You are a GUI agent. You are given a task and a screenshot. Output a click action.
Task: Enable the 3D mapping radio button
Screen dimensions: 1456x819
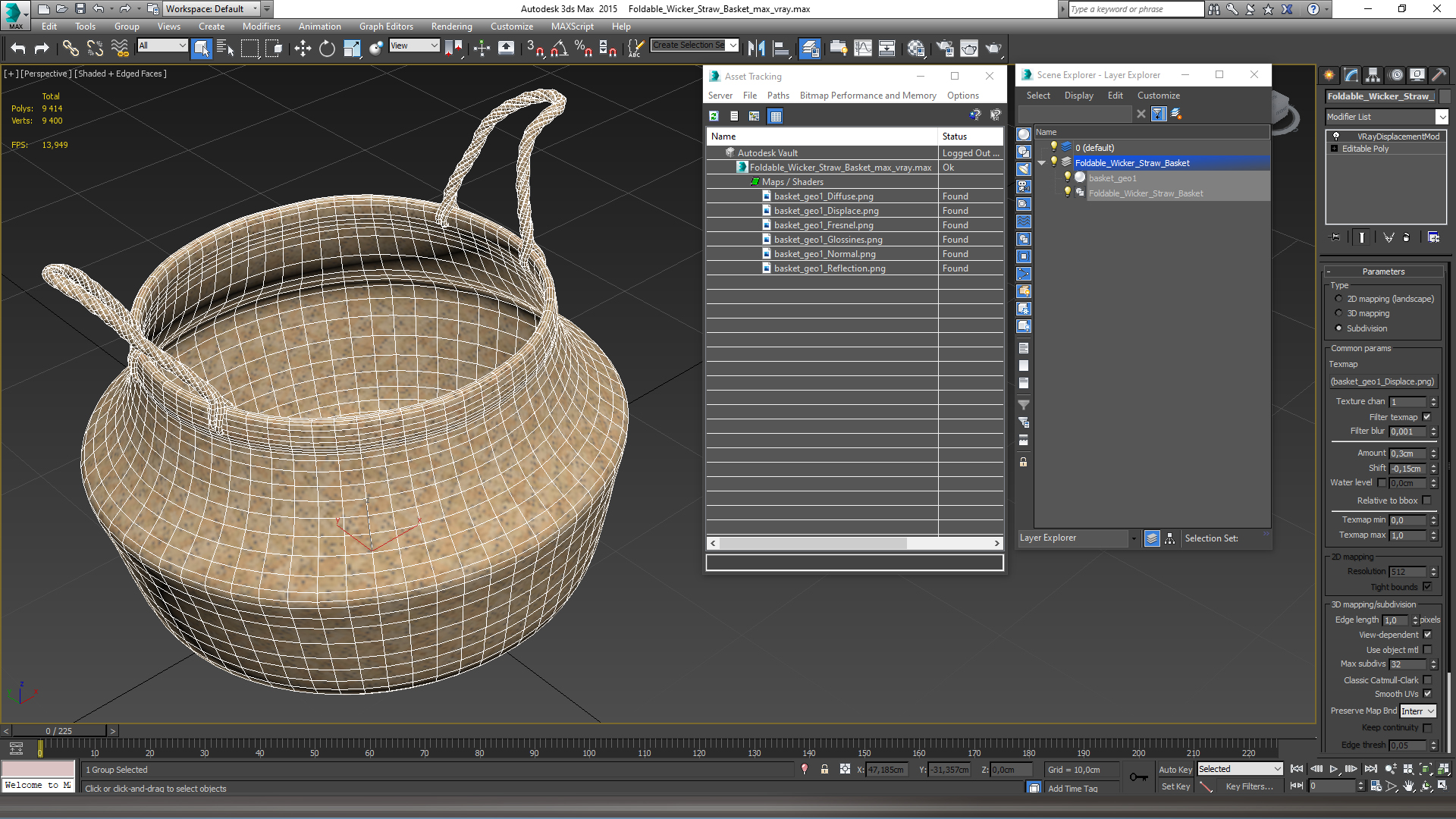[x=1339, y=313]
